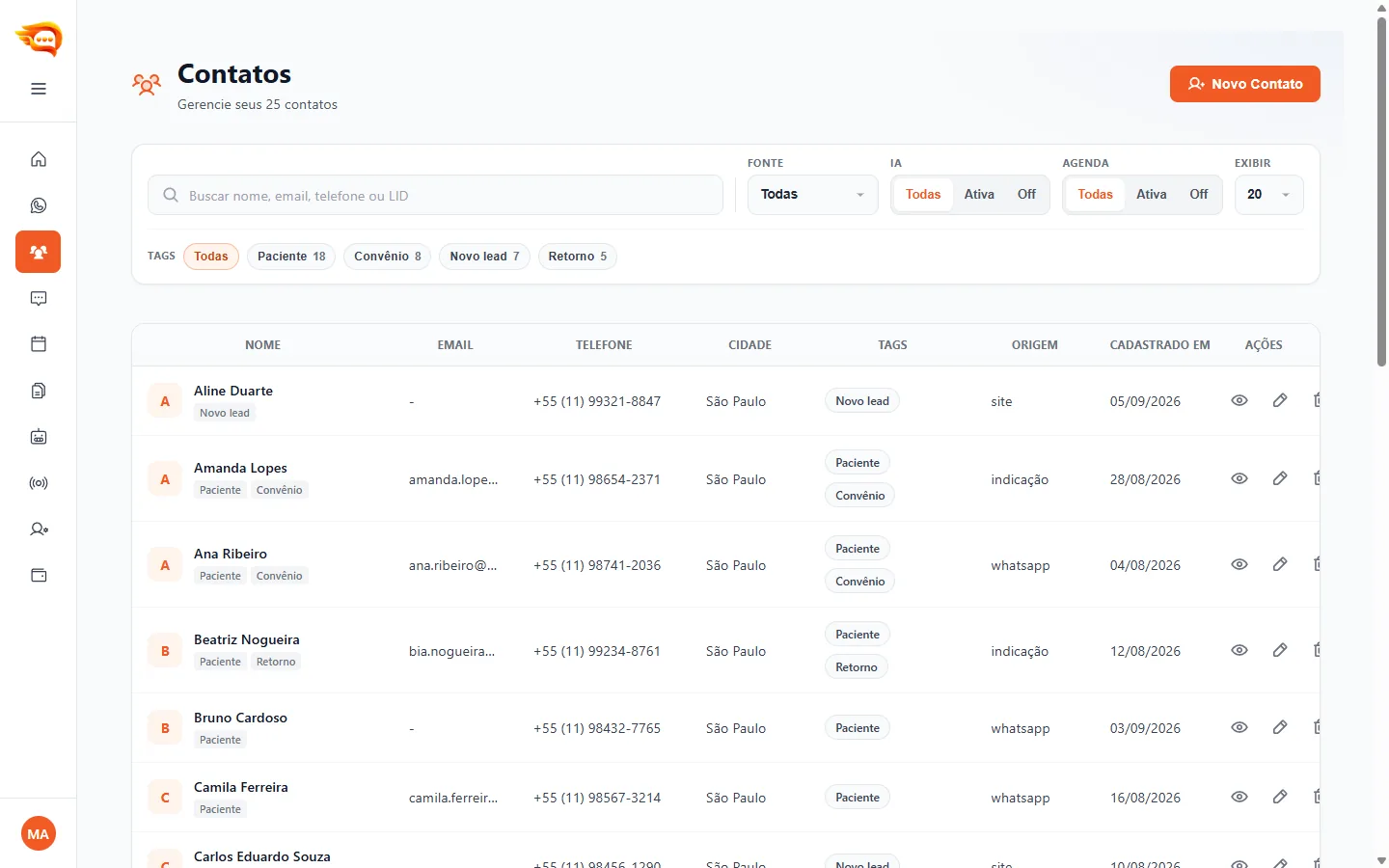Set the Agenda filter to Todas
The width and height of the screenshot is (1389, 868).
pos(1095,194)
